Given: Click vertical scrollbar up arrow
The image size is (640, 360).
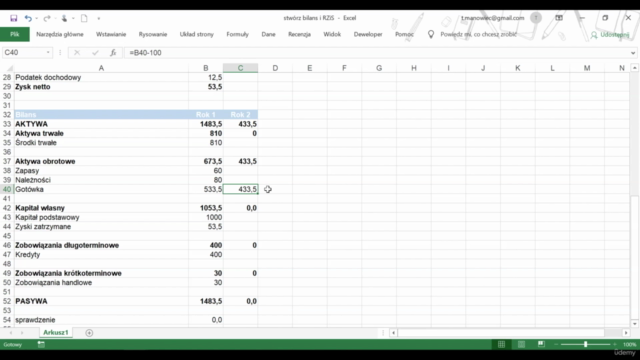Looking at the screenshot, I should coord(634,68).
